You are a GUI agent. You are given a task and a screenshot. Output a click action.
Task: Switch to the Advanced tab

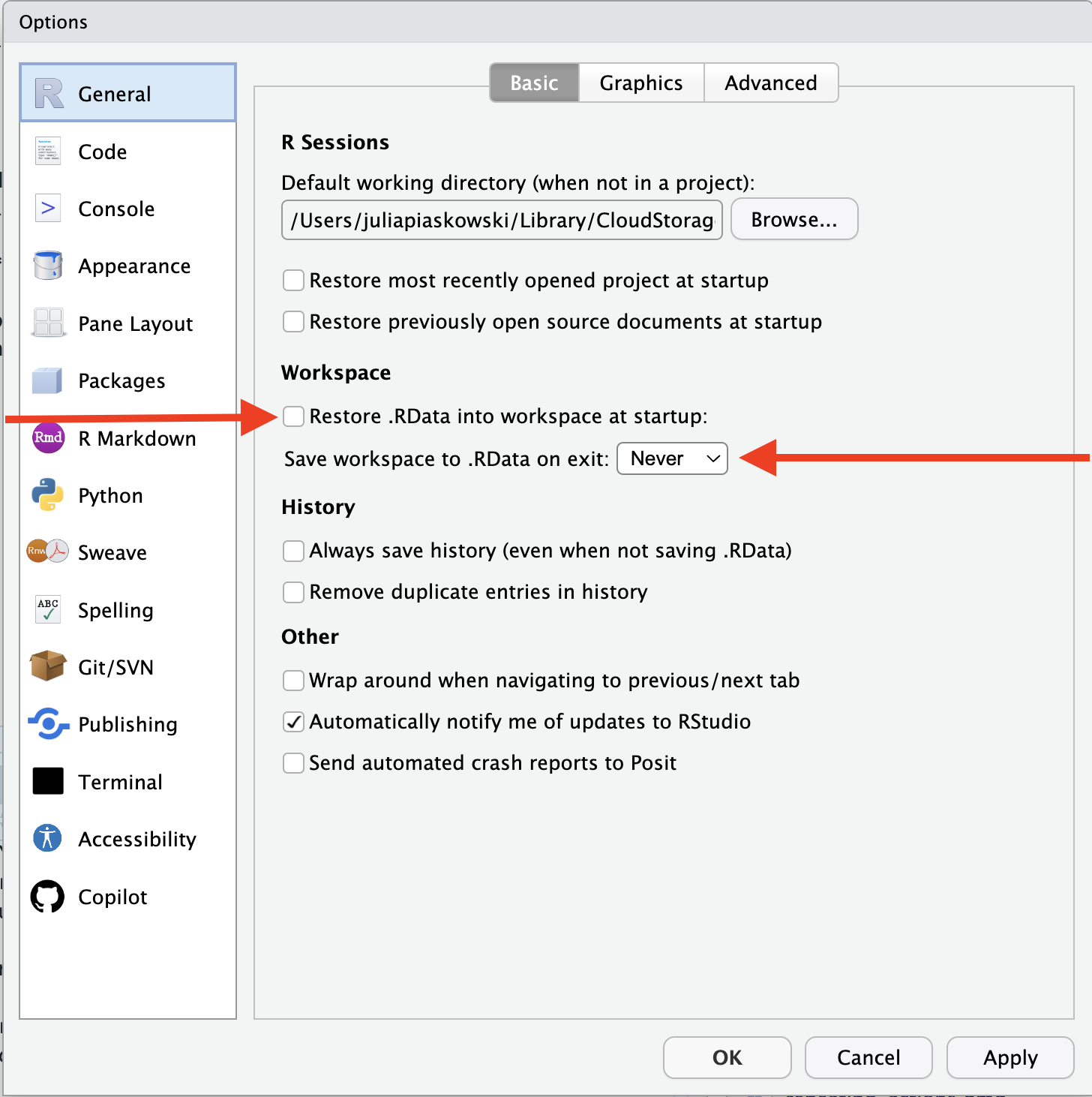[771, 83]
